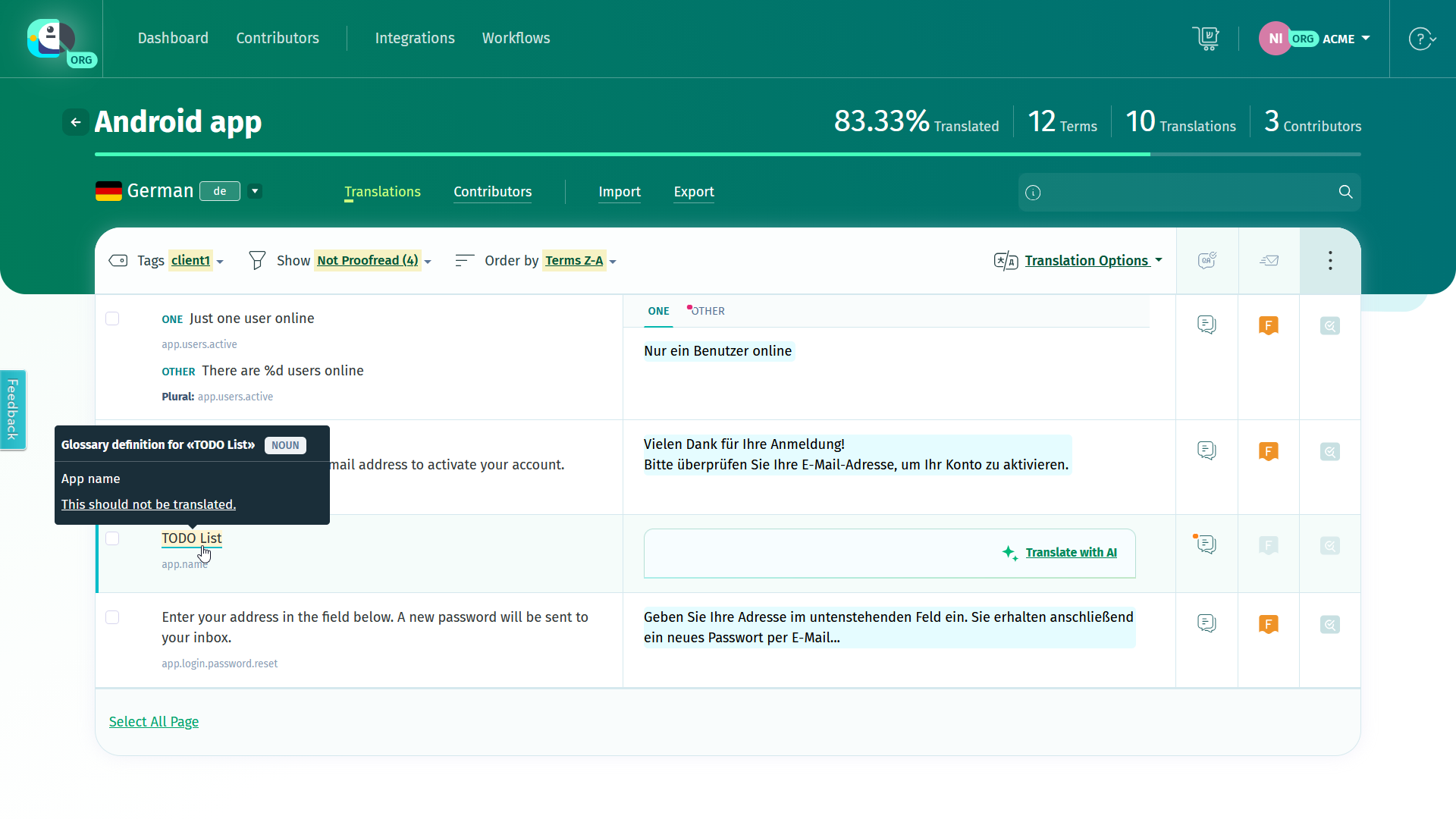Go back with the arrow beside Android app

click(76, 122)
